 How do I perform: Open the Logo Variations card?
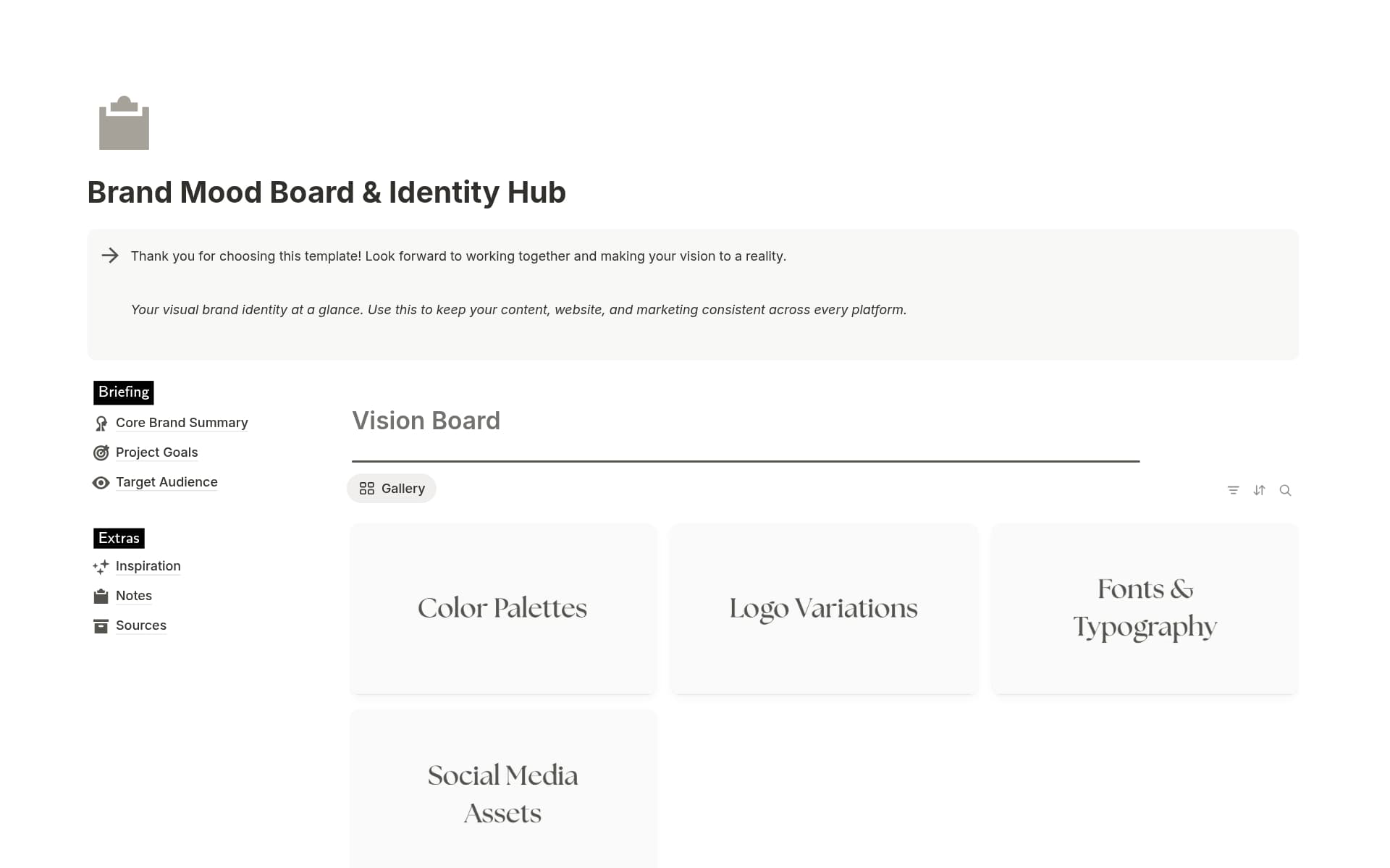tap(823, 608)
